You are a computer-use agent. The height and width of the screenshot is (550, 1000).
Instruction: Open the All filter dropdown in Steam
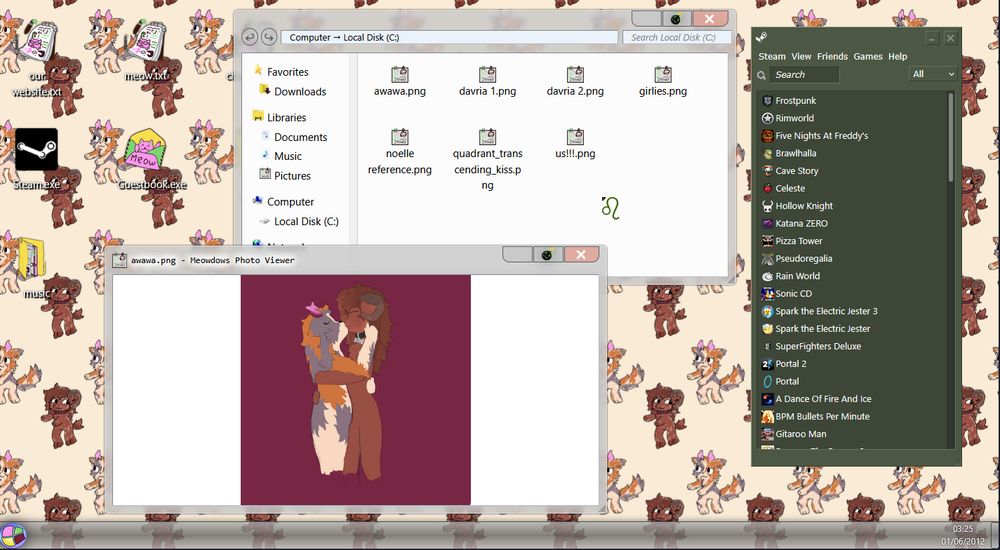coord(932,74)
